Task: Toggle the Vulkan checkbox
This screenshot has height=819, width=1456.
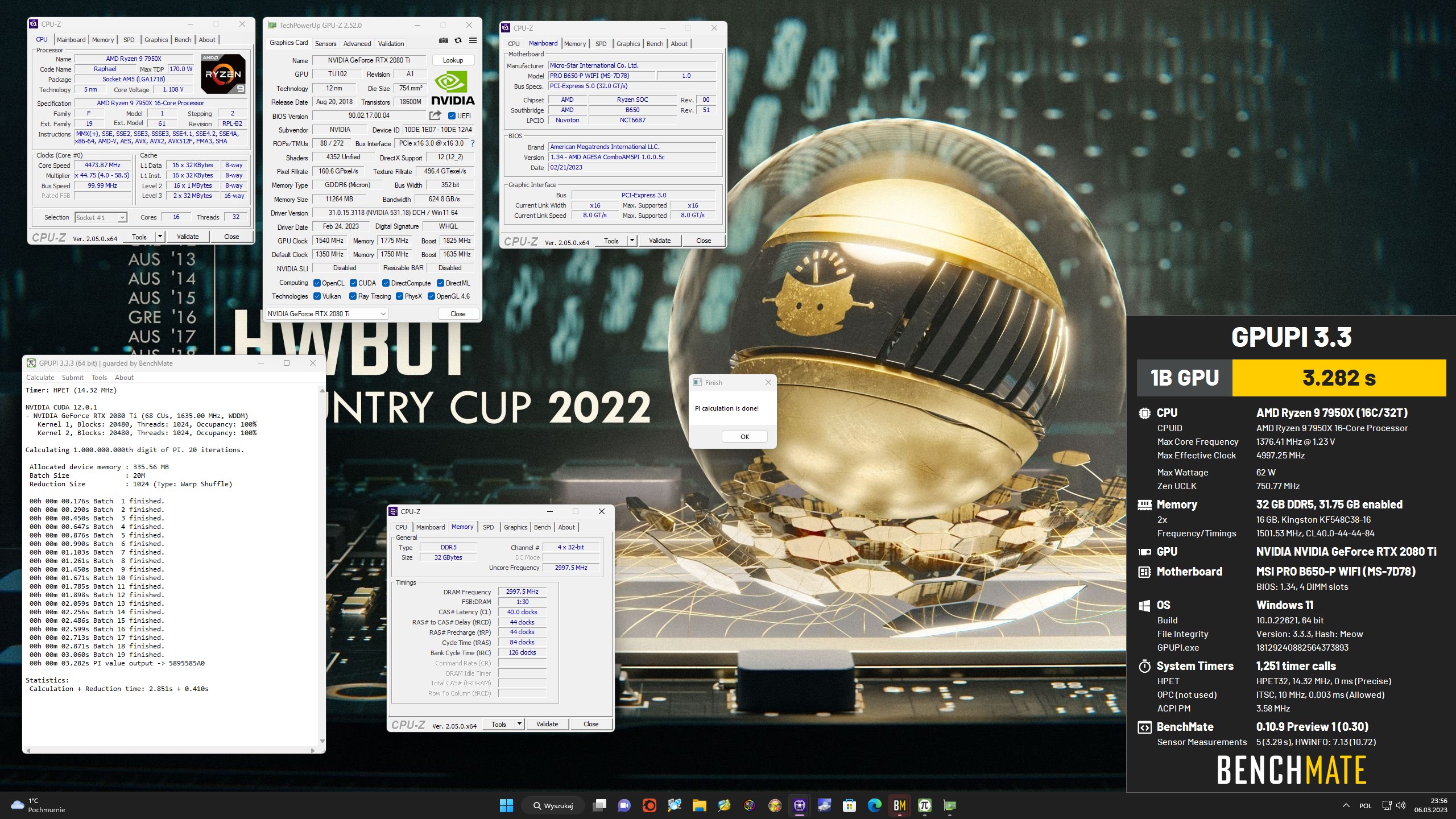Action: tap(317, 296)
